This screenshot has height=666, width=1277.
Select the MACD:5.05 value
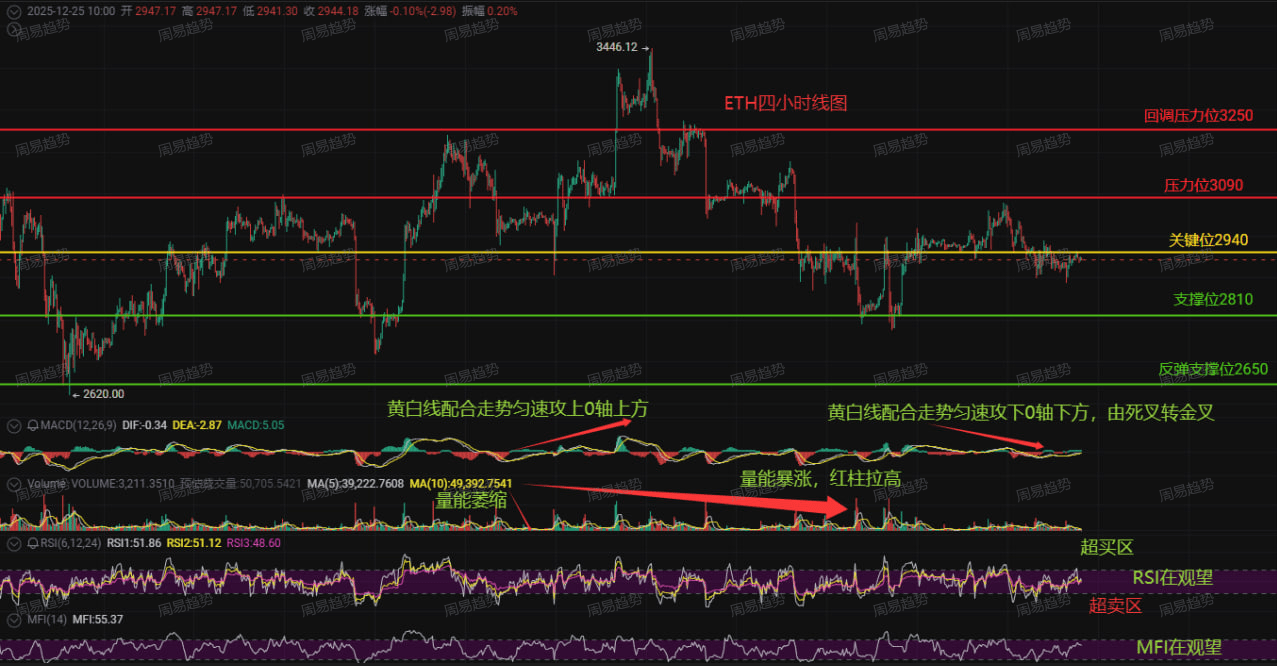click(256, 425)
